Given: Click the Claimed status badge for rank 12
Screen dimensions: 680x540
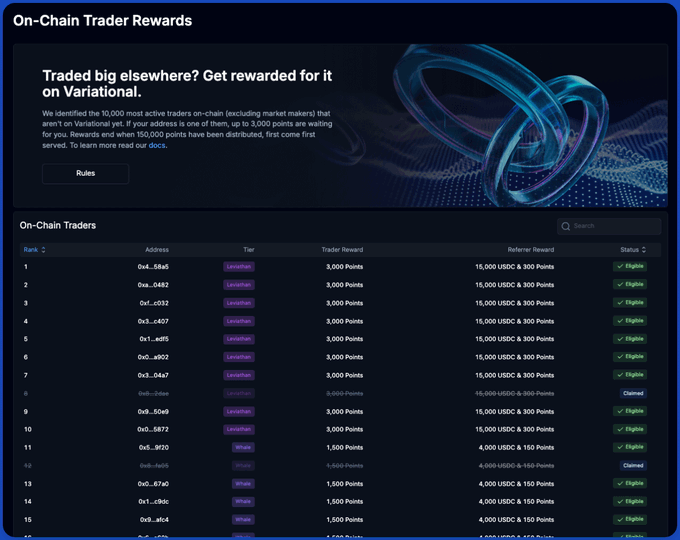Looking at the screenshot, I should click(x=633, y=465).
